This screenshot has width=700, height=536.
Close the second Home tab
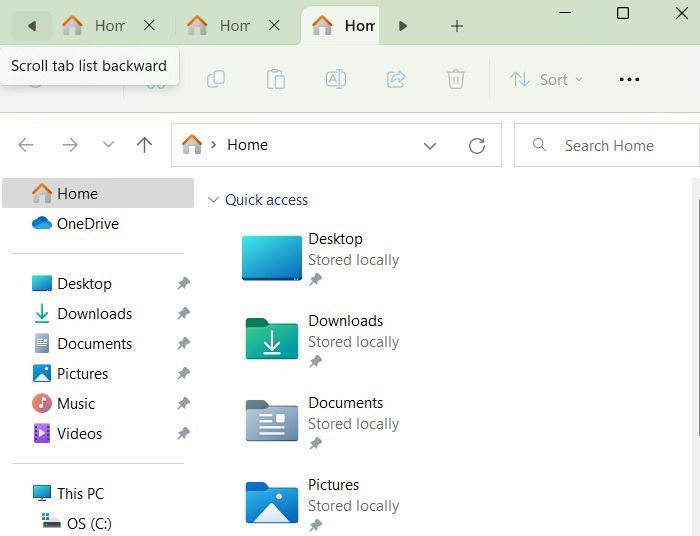pyautogui.click(x=274, y=25)
